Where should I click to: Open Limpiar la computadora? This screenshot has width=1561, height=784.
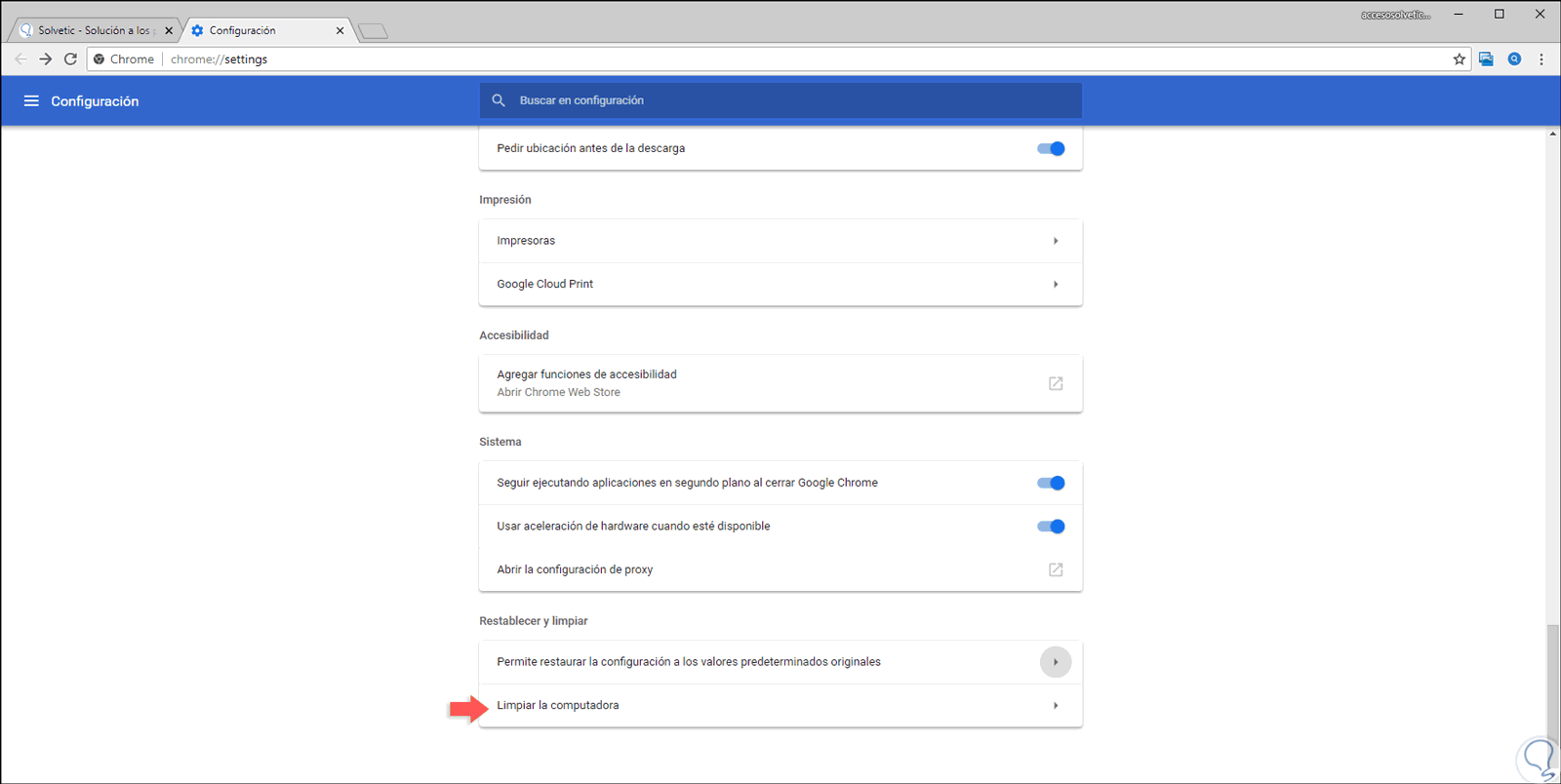click(x=780, y=706)
